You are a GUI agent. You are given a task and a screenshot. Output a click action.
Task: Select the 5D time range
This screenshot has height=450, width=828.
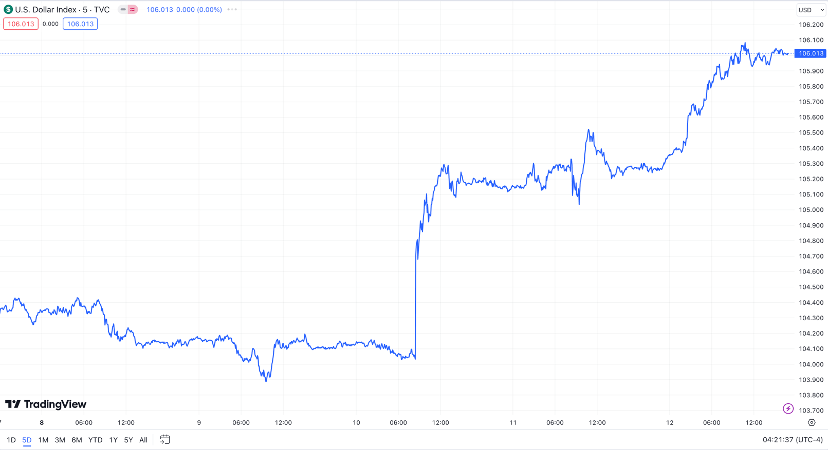tap(27, 439)
